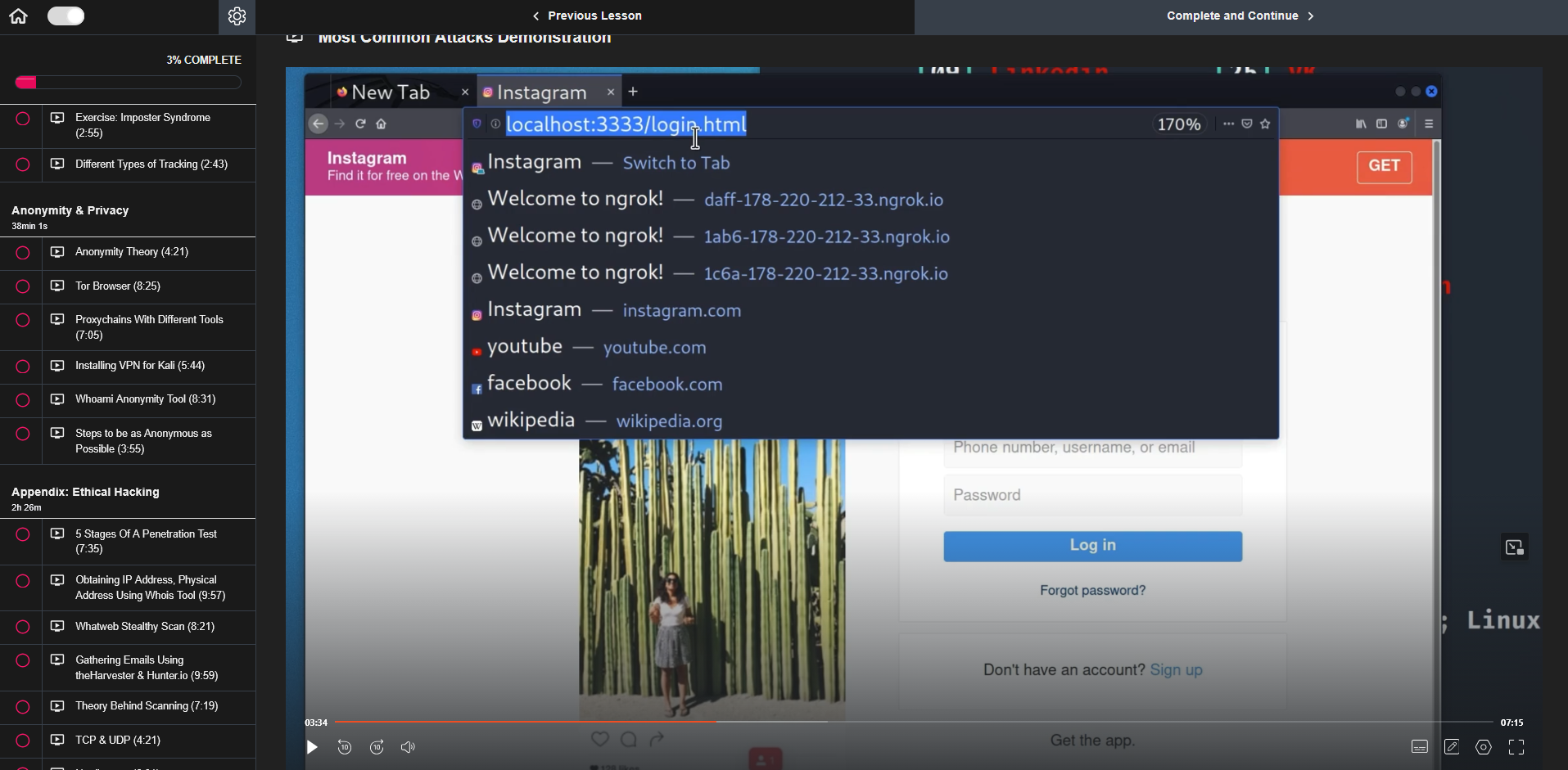Click video icon beside Anonymity Theory
The height and width of the screenshot is (770, 1568).
click(57, 252)
